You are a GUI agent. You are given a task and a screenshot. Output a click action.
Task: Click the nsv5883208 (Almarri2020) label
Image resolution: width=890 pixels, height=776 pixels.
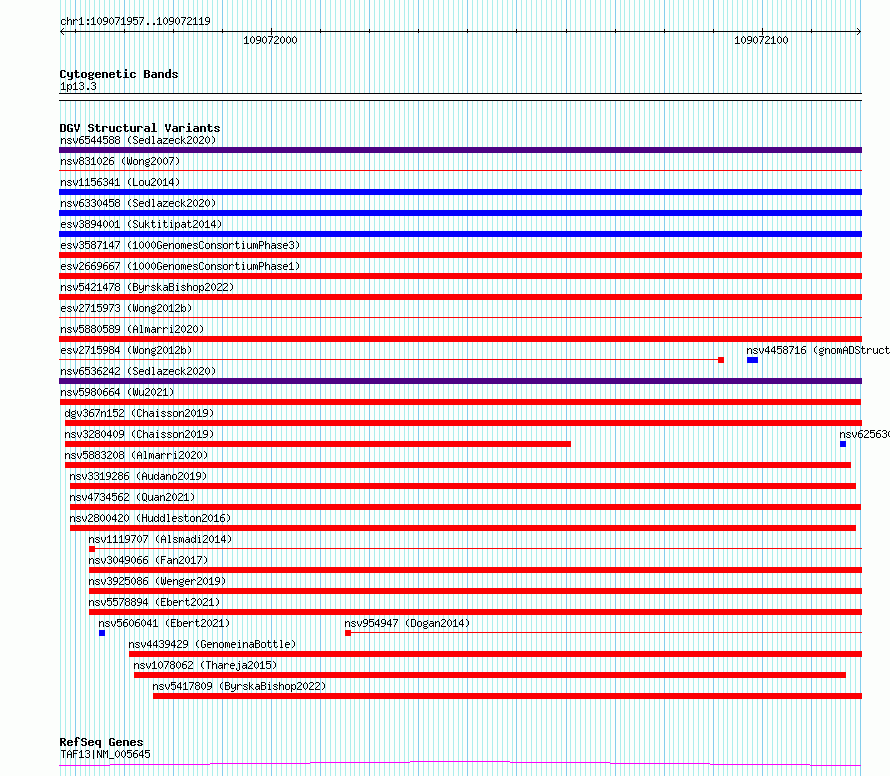(136, 455)
